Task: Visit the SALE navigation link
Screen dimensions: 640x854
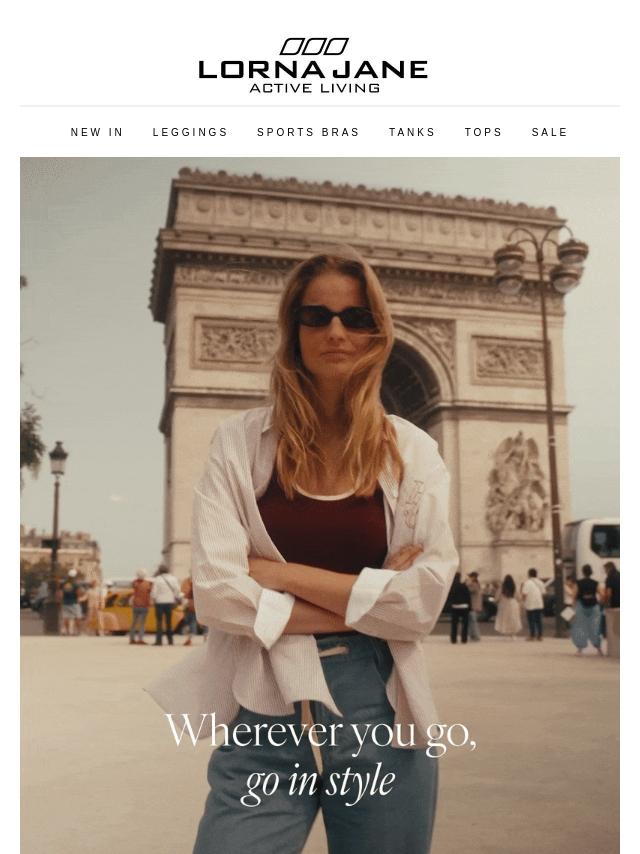Action: click(550, 132)
